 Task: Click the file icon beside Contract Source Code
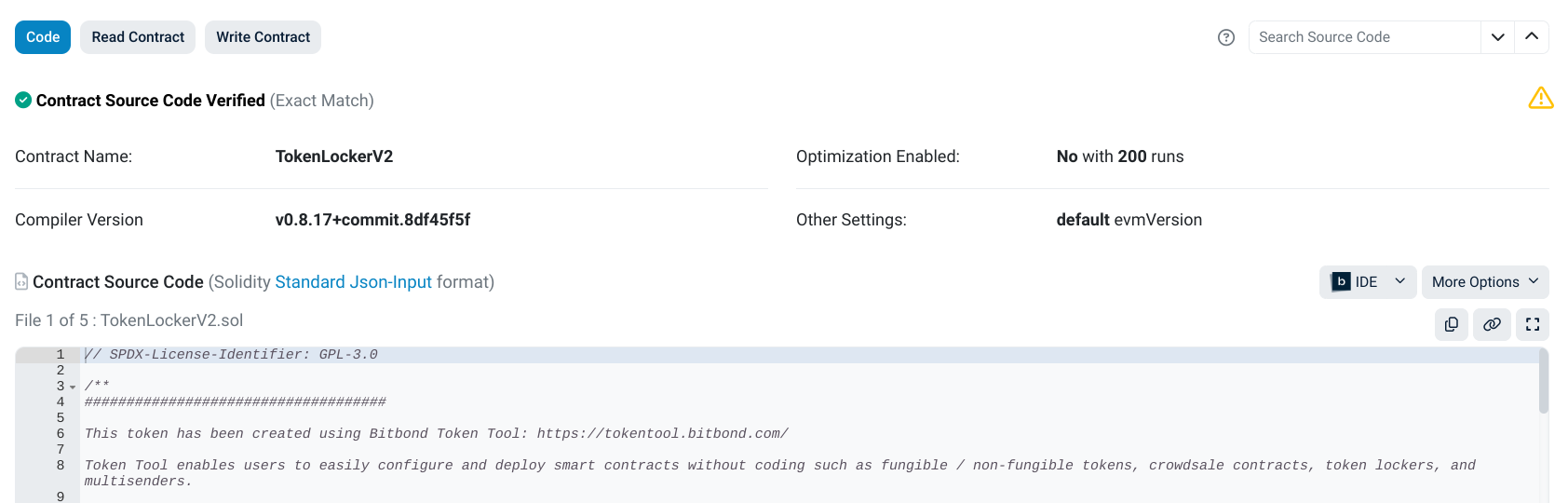pos(21,281)
